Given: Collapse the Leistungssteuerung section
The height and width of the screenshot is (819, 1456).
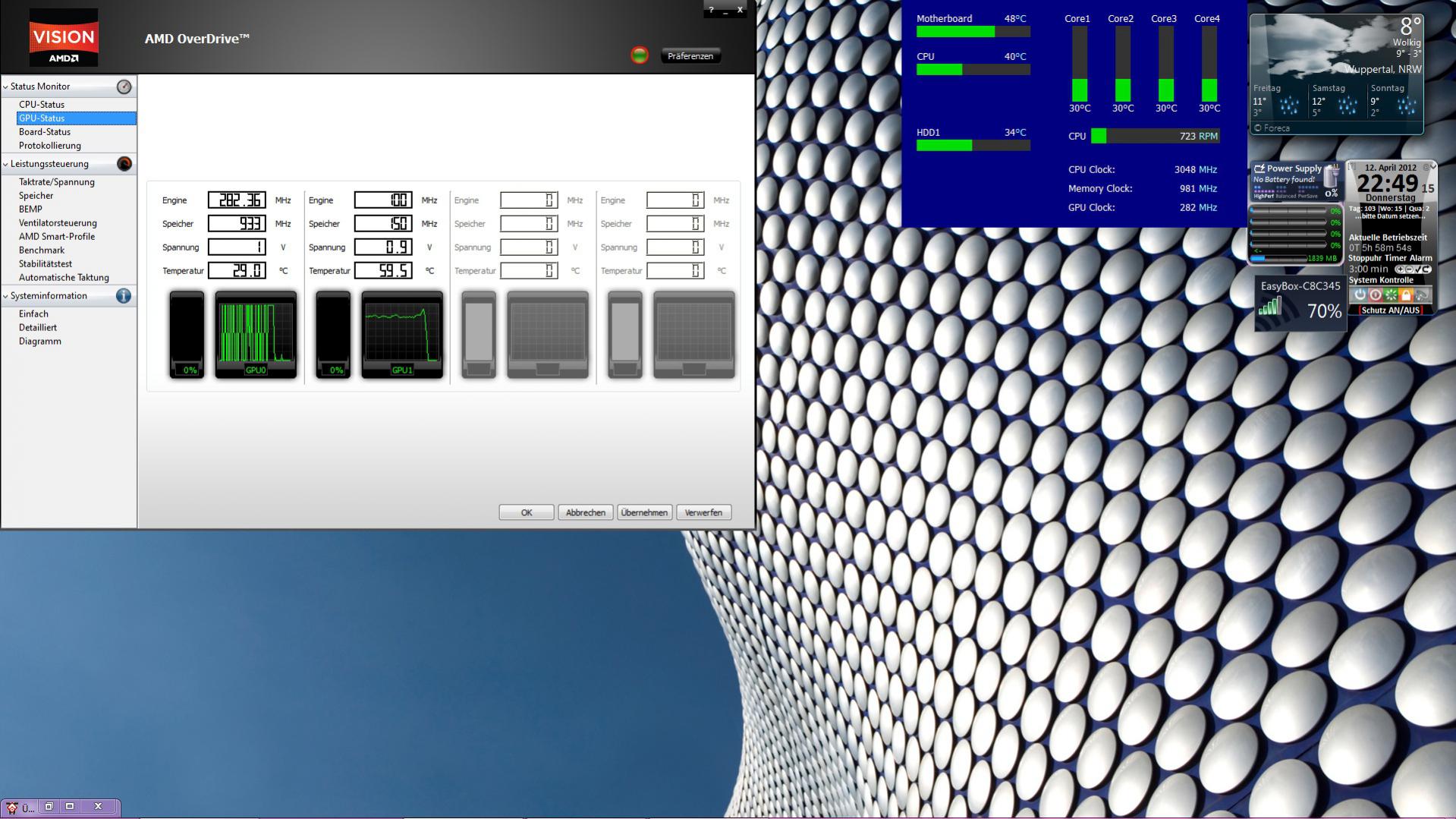Looking at the screenshot, I should (x=6, y=164).
